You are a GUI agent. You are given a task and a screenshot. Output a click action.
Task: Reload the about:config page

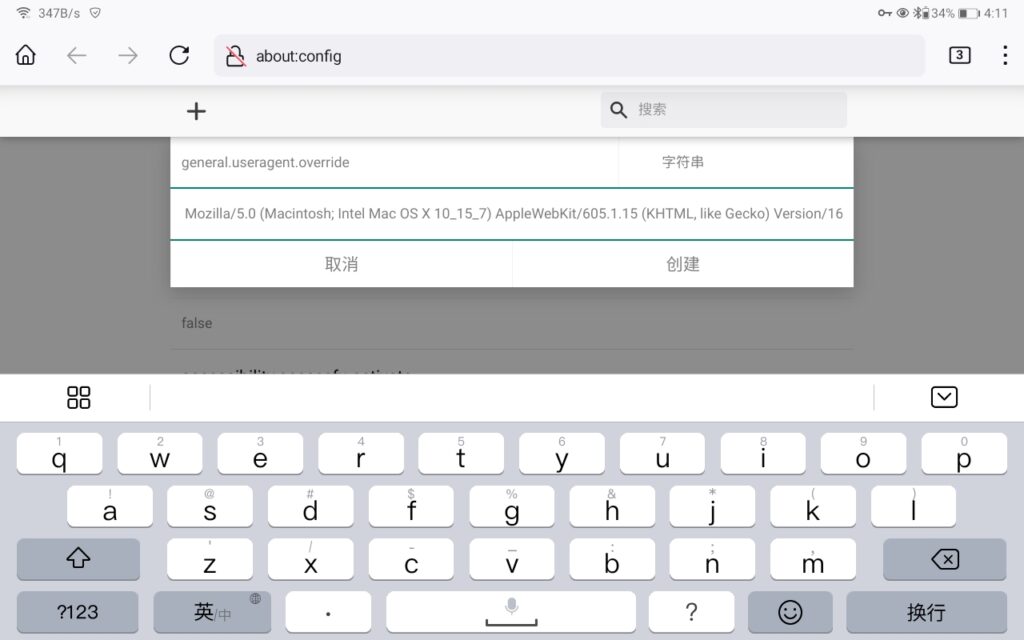(x=179, y=56)
